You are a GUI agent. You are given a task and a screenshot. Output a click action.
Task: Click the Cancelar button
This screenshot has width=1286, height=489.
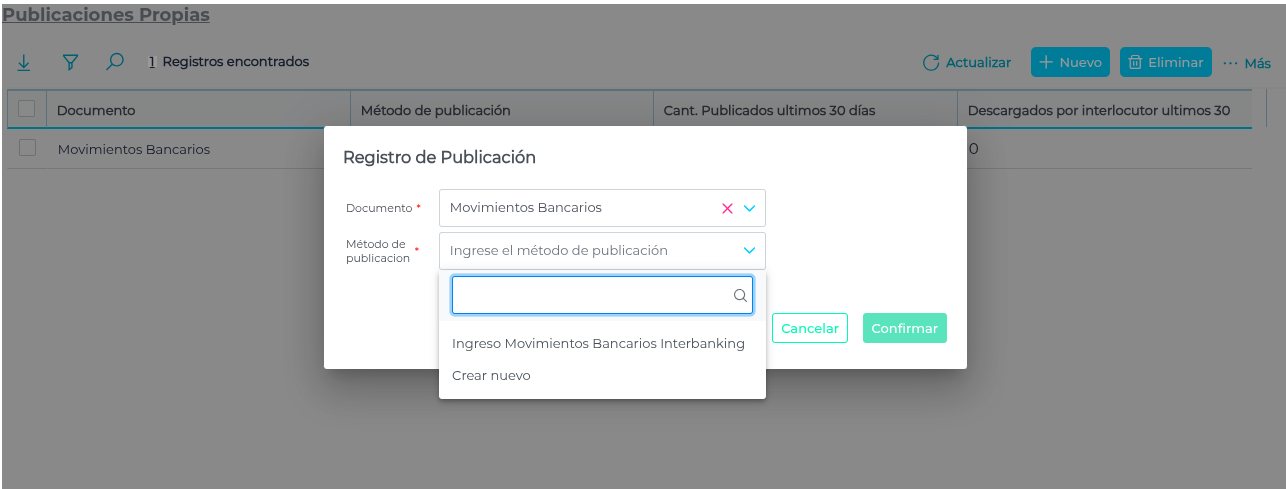(x=810, y=328)
